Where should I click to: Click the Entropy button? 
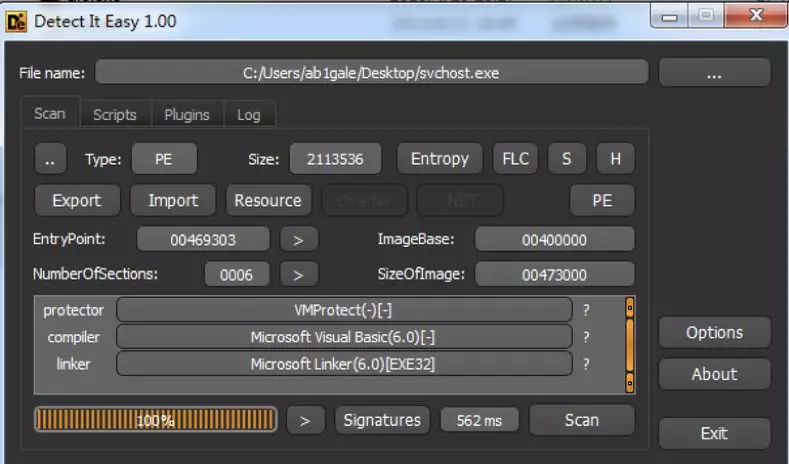tap(440, 159)
